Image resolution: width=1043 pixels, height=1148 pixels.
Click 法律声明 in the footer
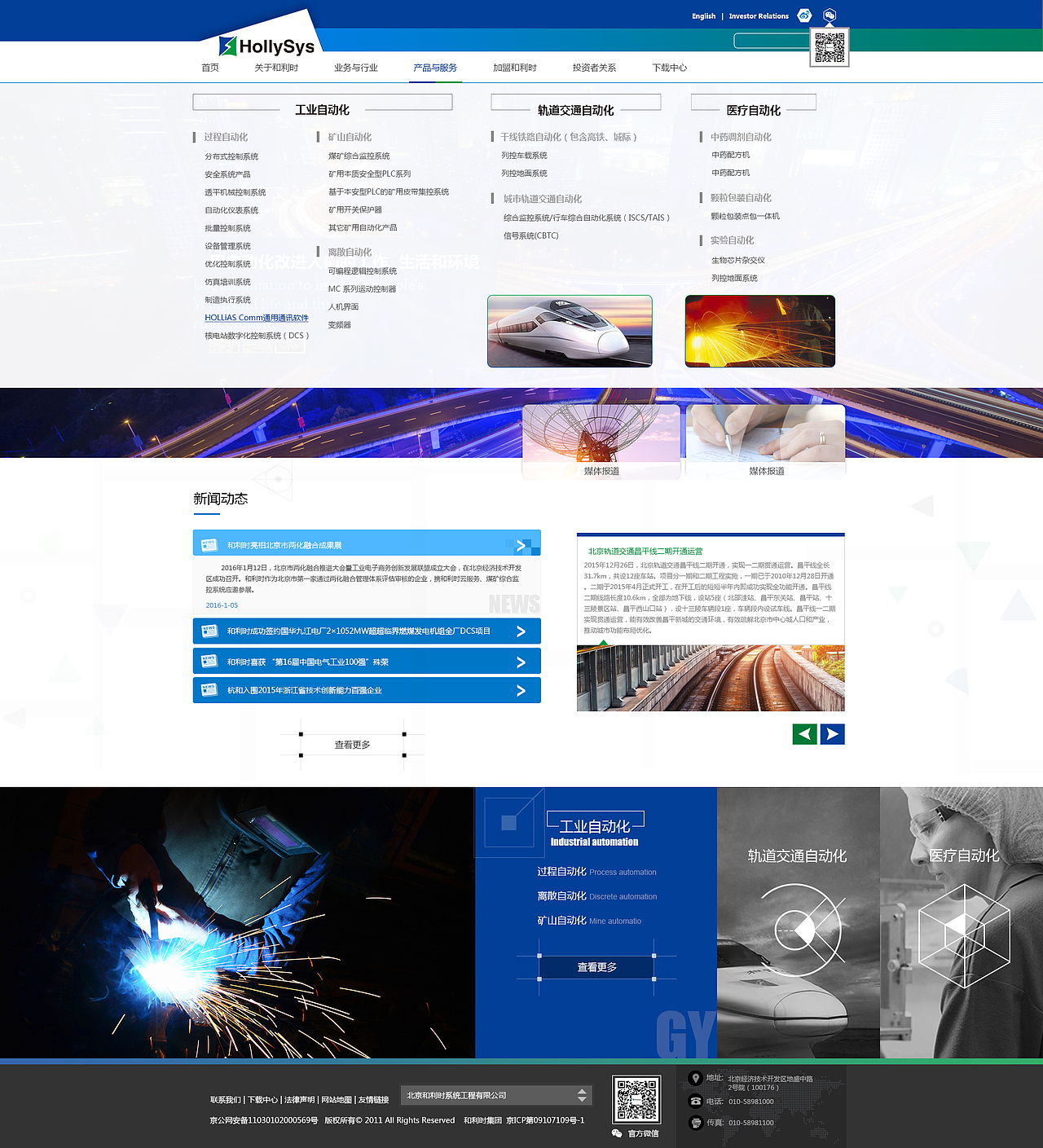(299, 1100)
